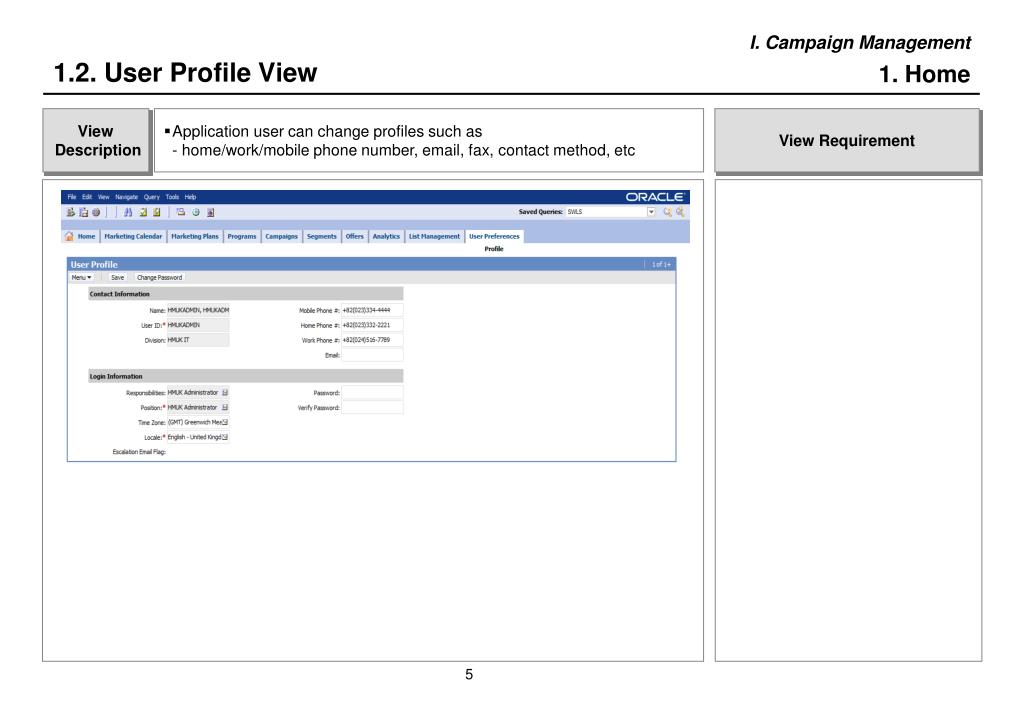Viewport: 1023px width, 708px height.
Task: Select the User Preferences tab
Action: 494,236
